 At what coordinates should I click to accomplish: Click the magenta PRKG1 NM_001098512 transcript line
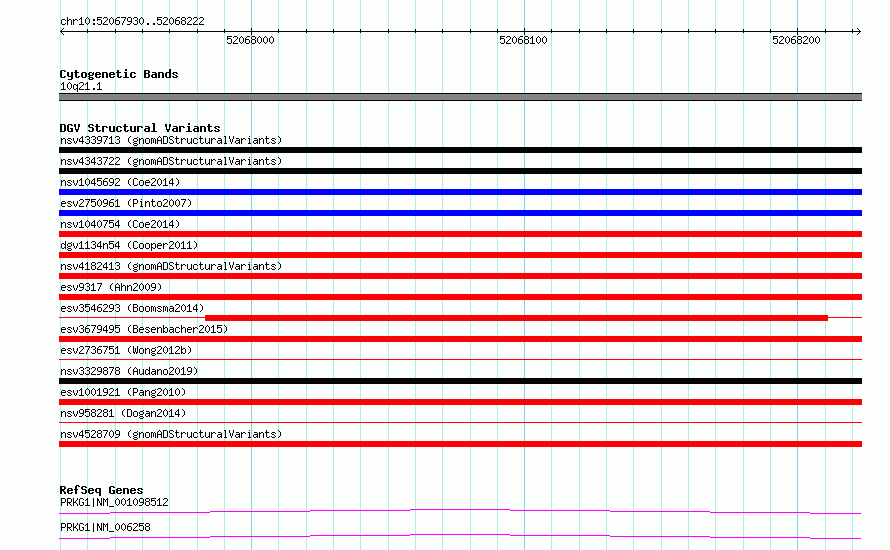point(460,511)
